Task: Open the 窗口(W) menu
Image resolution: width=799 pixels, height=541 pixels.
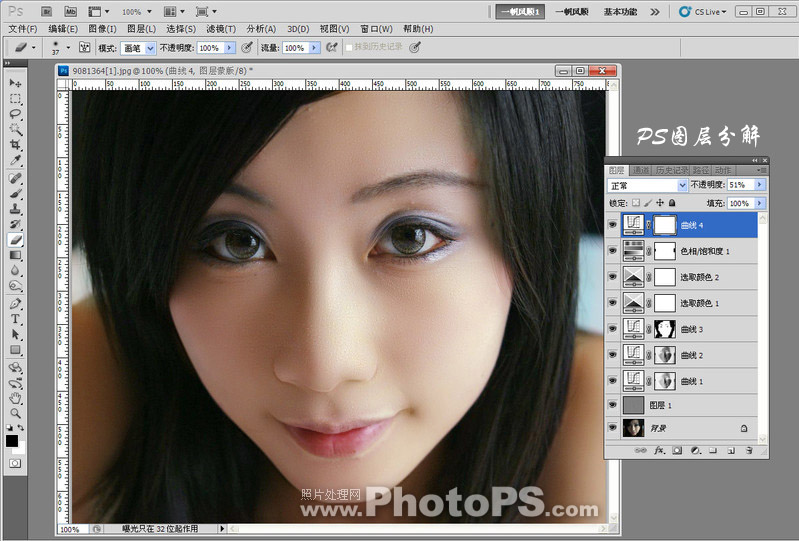Action: (x=376, y=29)
